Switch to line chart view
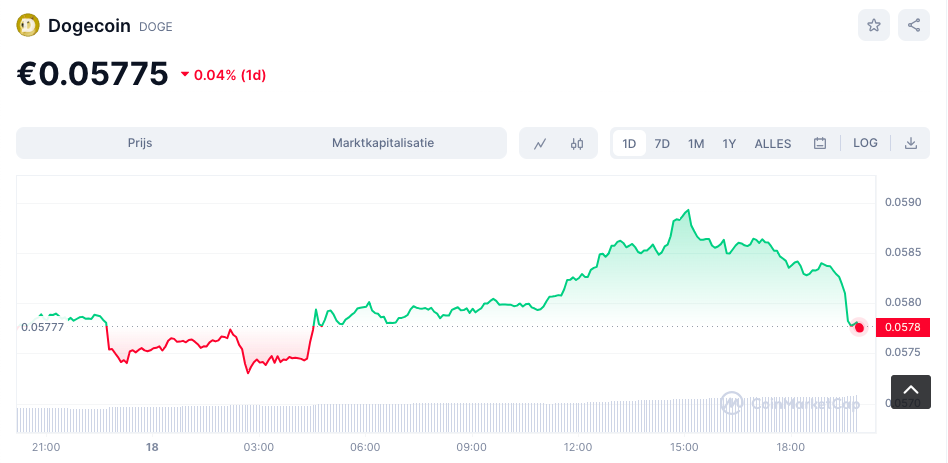Image resolution: width=948 pixels, height=463 pixels. point(540,144)
